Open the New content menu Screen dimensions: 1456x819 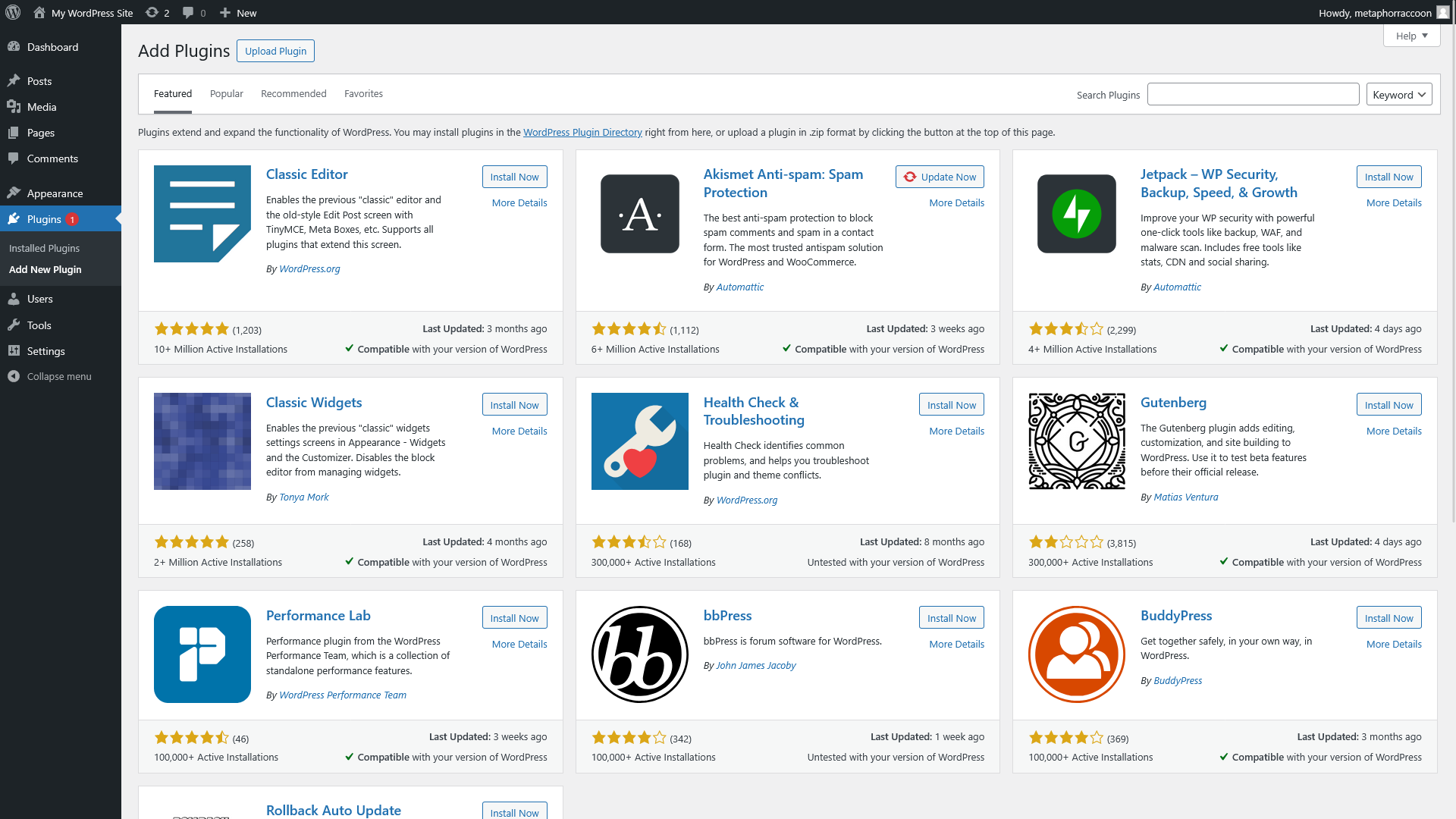point(238,12)
